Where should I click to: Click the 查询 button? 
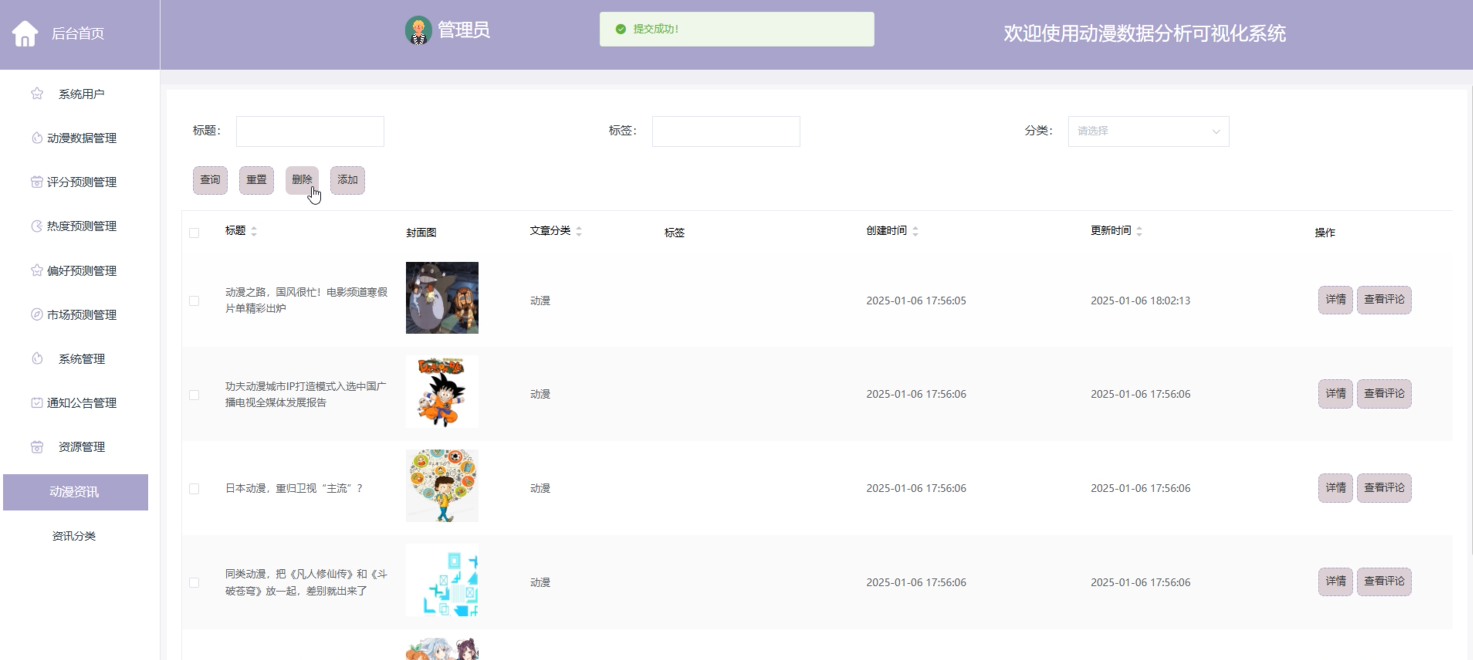[210, 180]
